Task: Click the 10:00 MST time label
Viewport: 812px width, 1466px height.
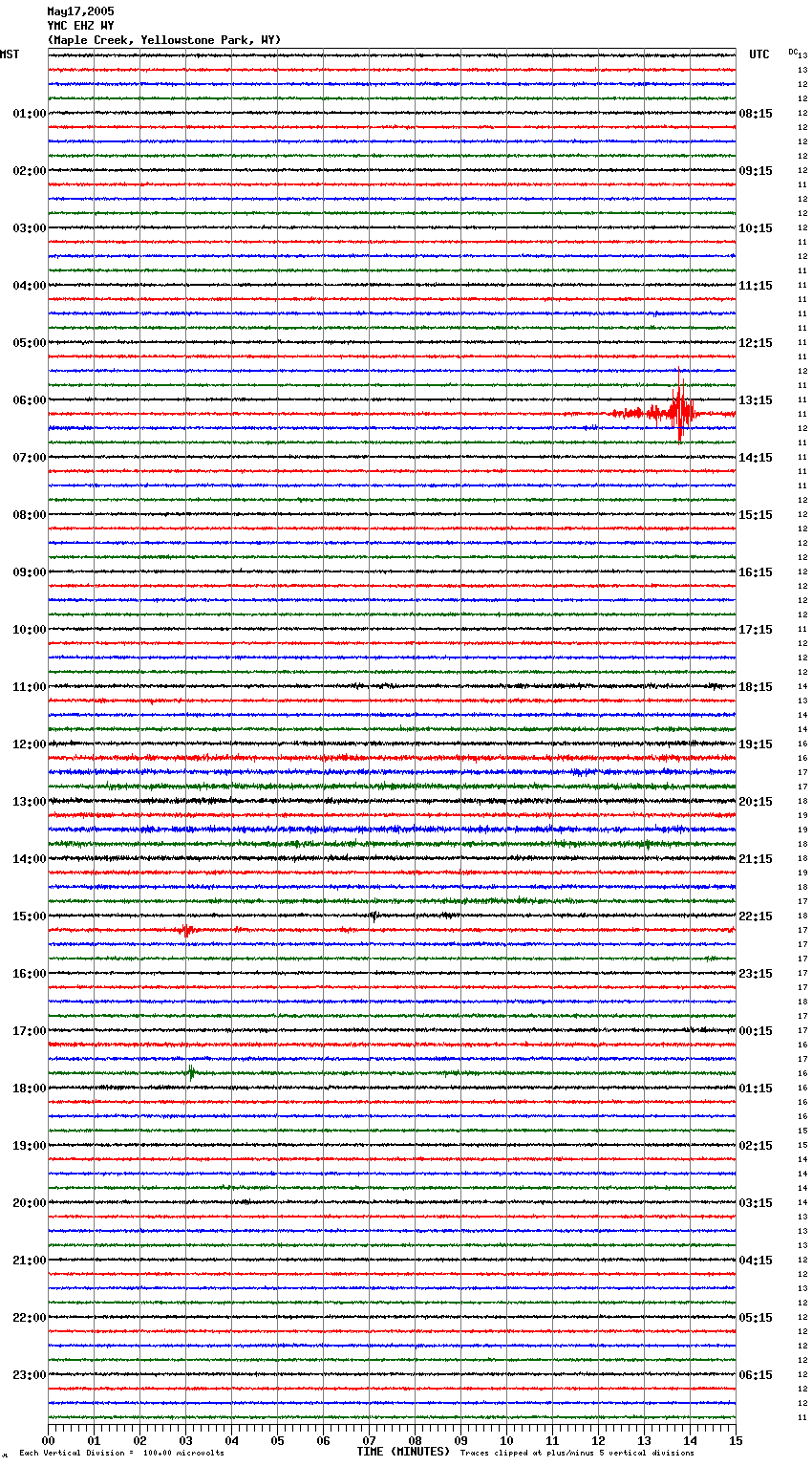Action: (30, 630)
